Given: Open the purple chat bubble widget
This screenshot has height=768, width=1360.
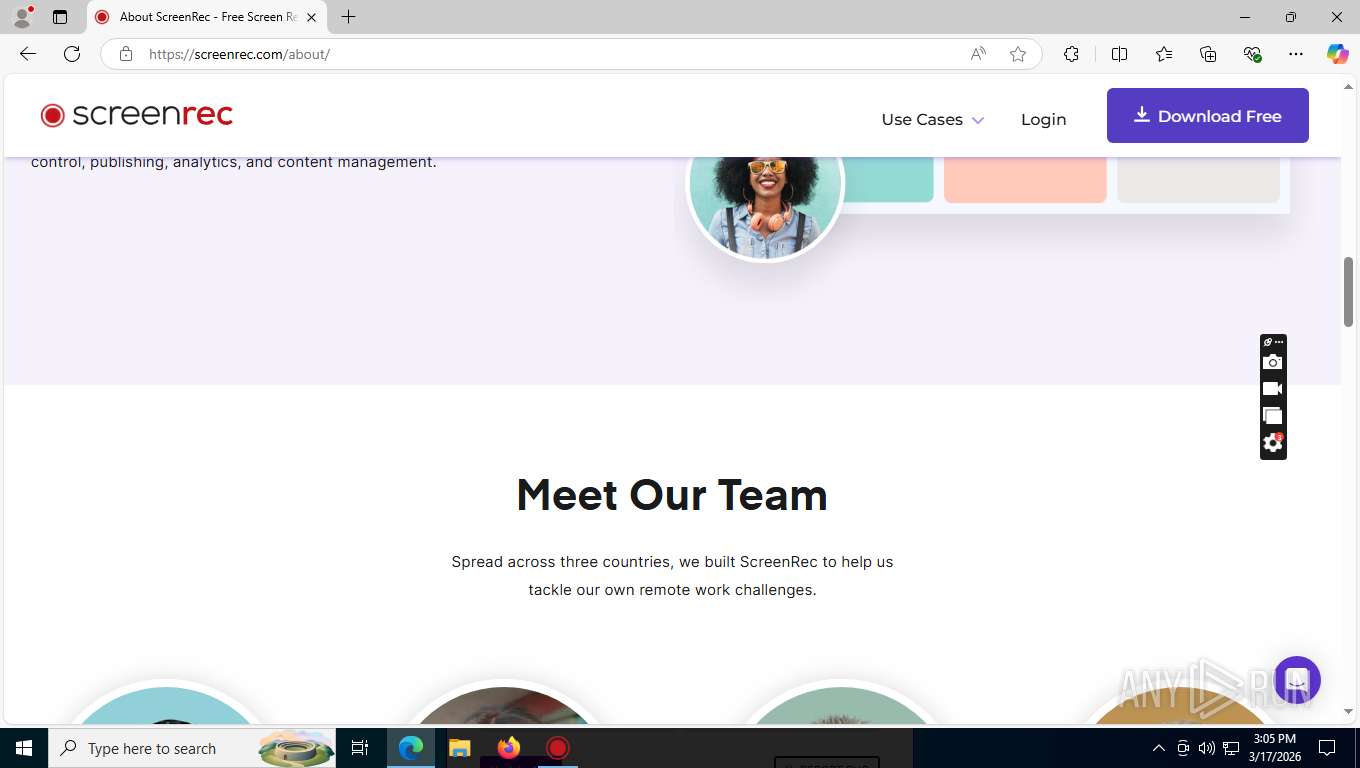Looking at the screenshot, I should [1297, 680].
